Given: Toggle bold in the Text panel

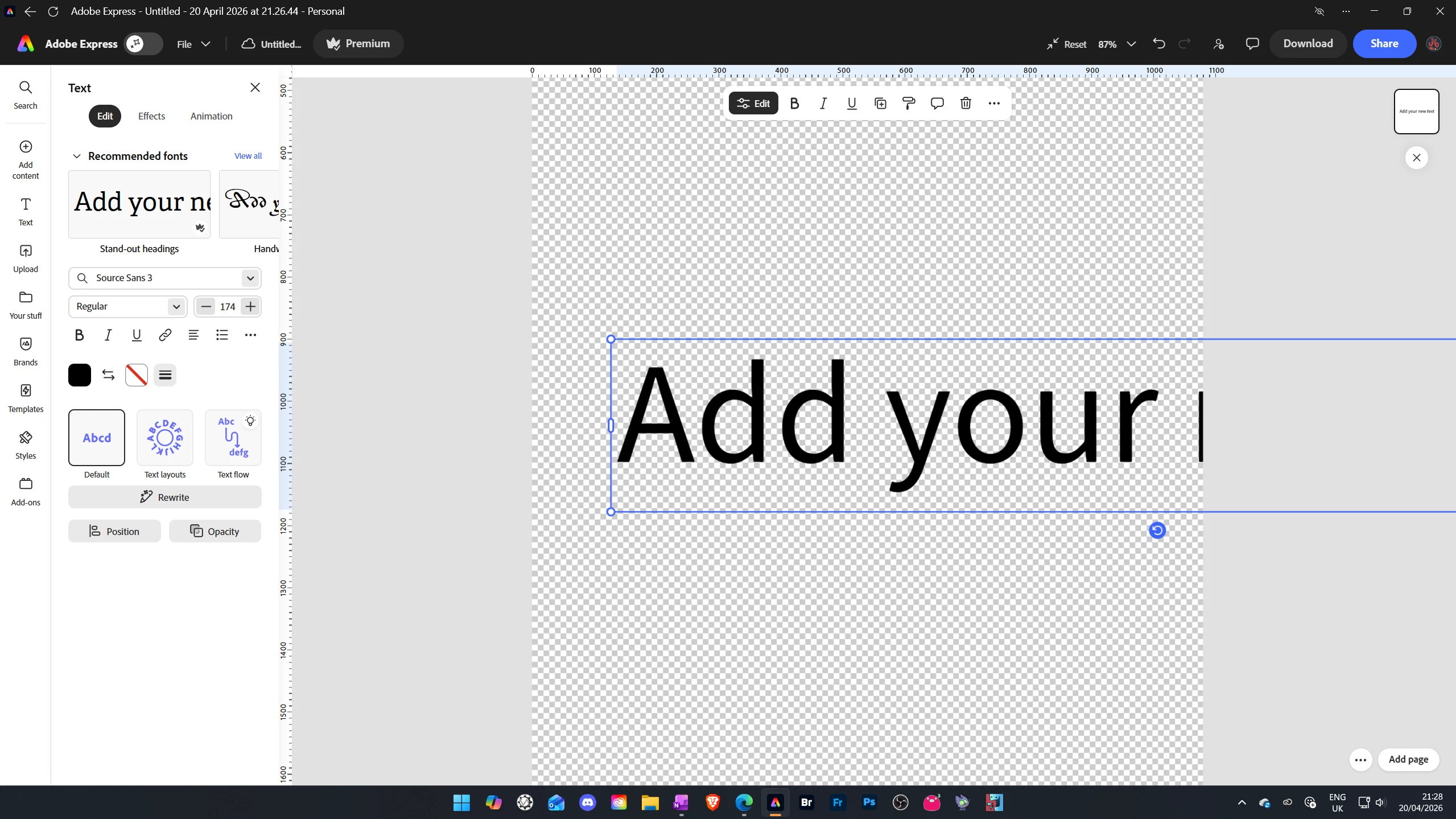Looking at the screenshot, I should point(80,335).
